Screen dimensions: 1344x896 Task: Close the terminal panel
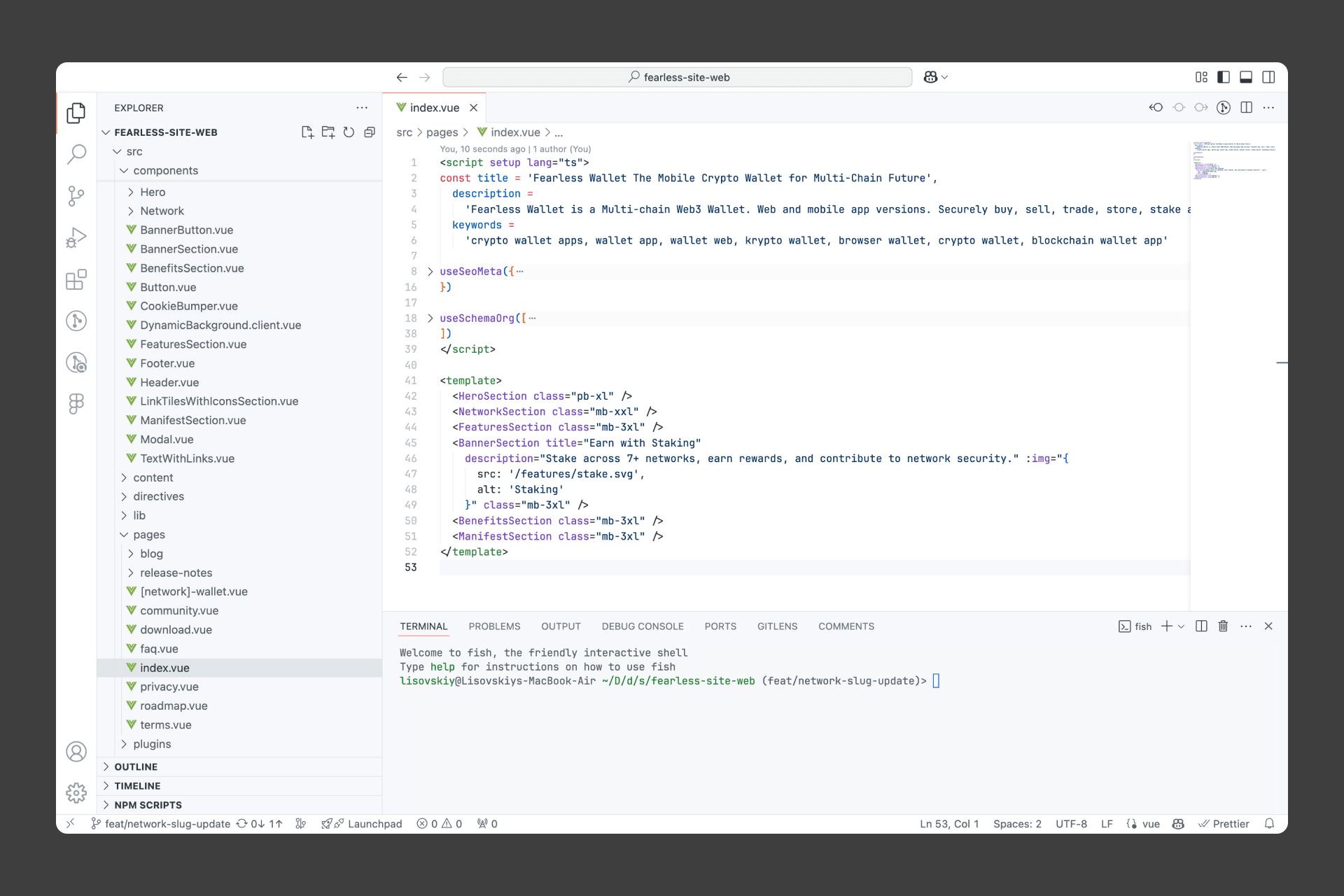(1268, 626)
